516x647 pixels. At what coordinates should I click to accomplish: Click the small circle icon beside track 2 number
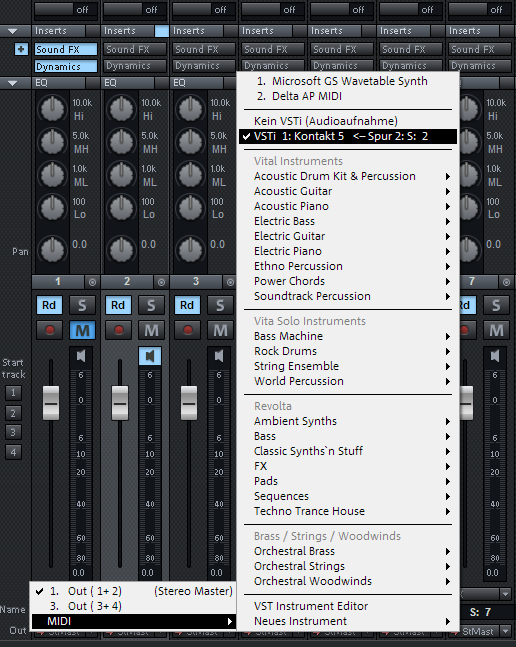161,282
